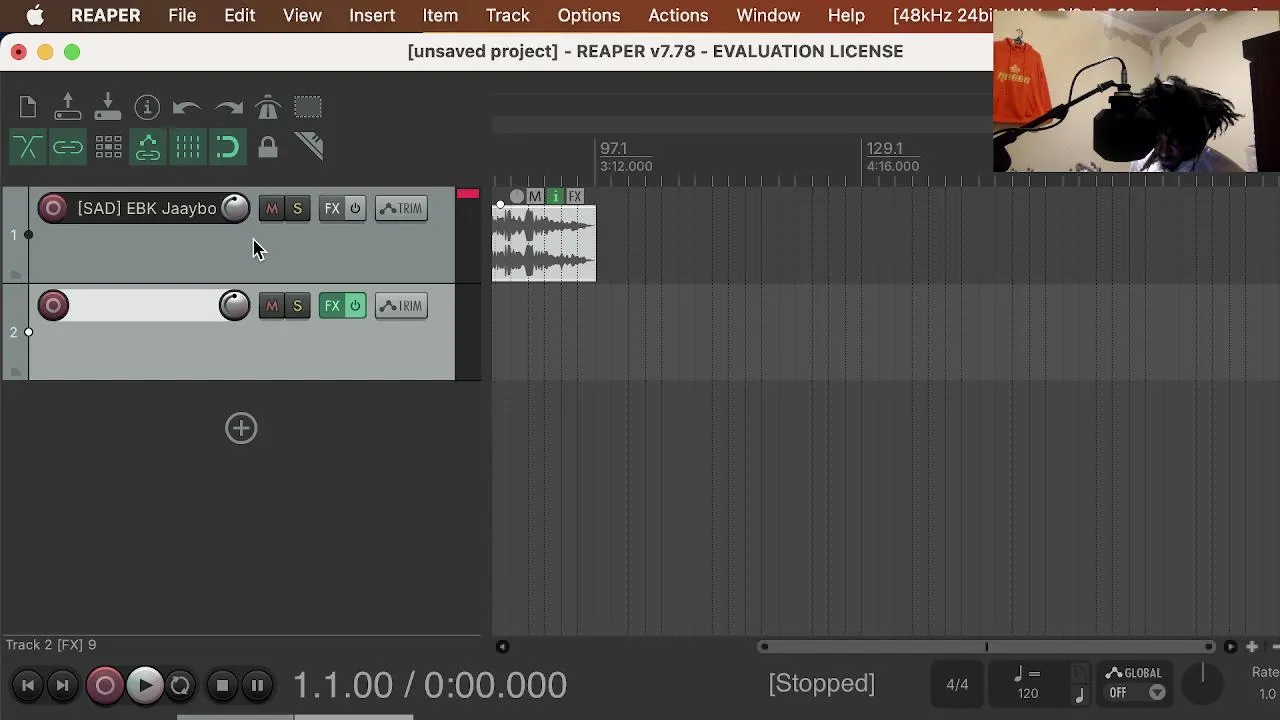Open the File menu
Screen dimensions: 1280x720
point(182,16)
